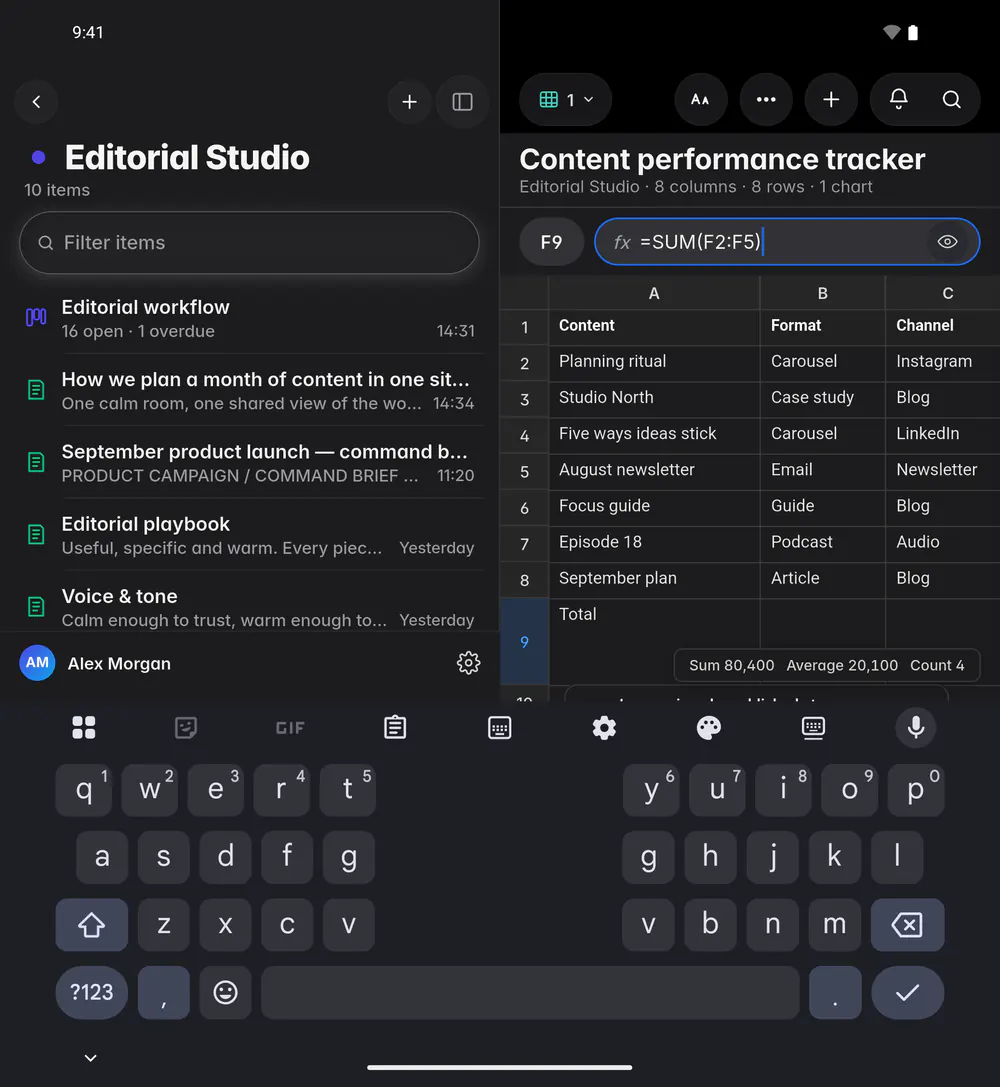
Task: Click the Editorial Studio workspace title
Action: 187,157
